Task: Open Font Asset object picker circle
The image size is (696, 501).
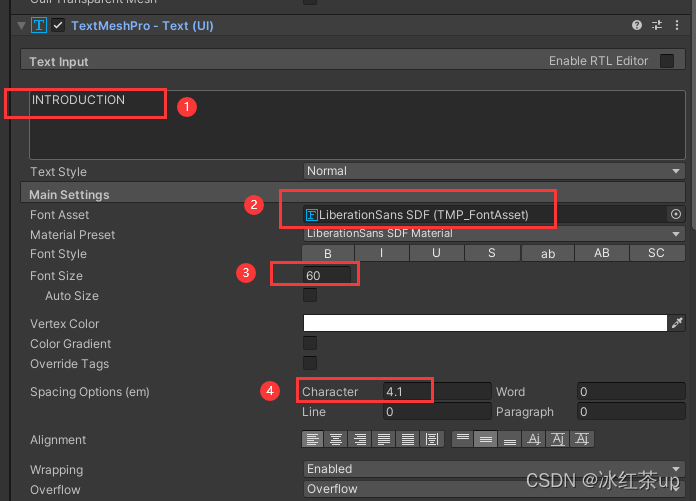Action: point(676,214)
